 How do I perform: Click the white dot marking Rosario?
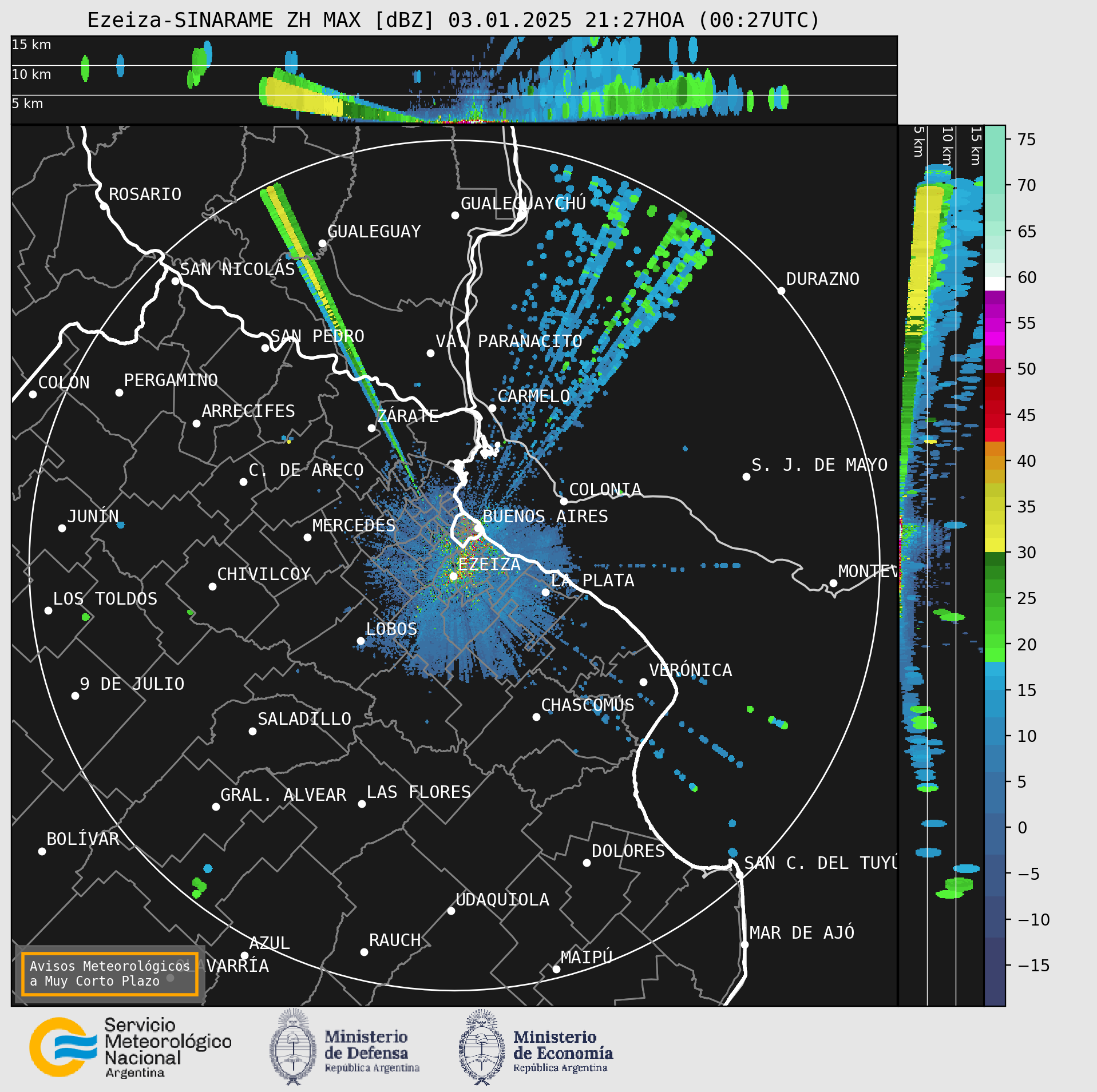(104, 206)
